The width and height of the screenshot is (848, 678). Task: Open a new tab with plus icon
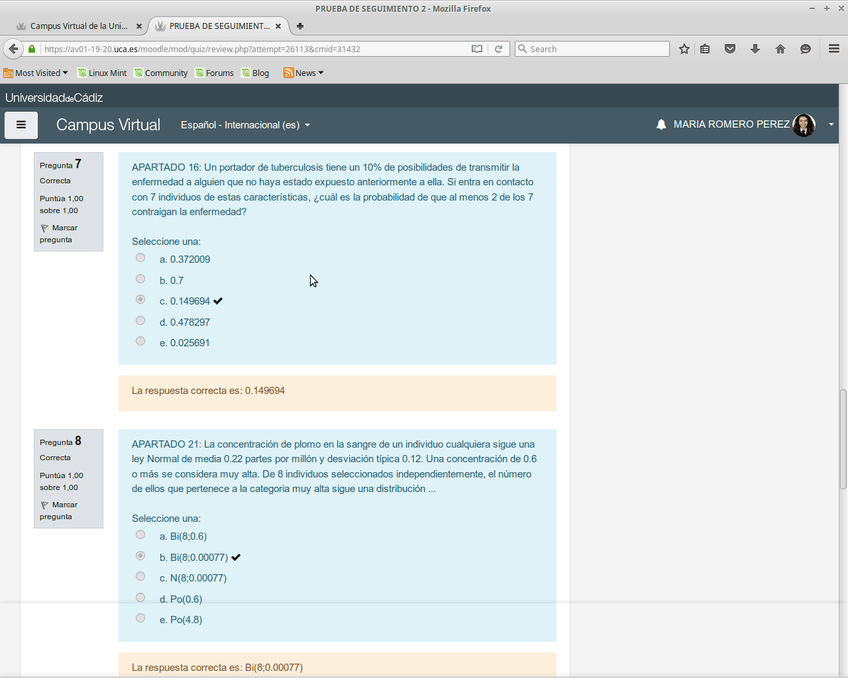coord(300,26)
